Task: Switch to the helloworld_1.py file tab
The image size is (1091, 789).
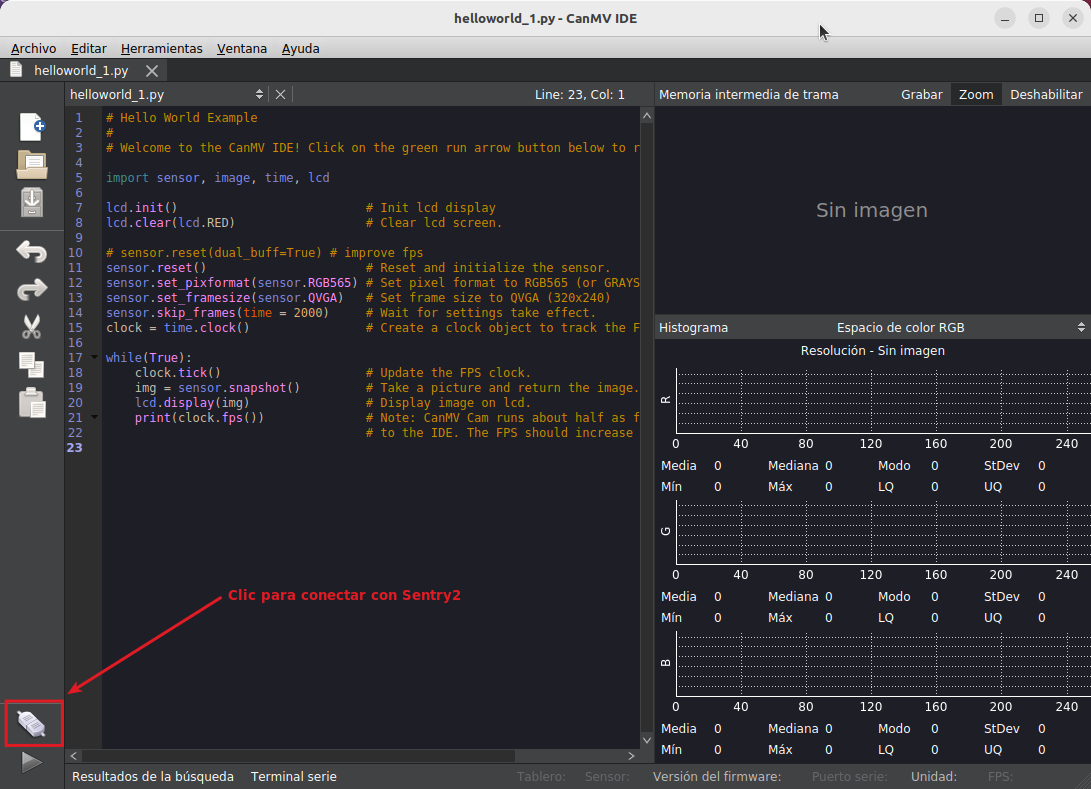Action: tap(81, 70)
